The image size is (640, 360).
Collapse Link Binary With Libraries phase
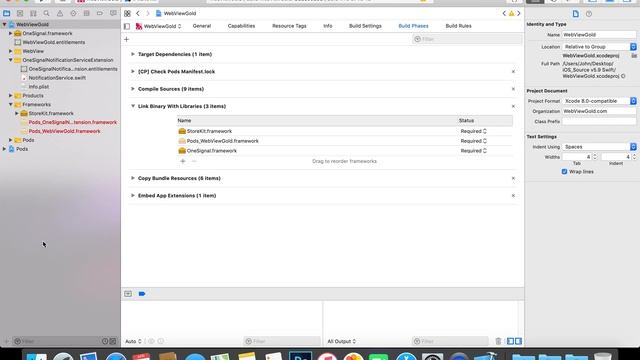(x=133, y=106)
